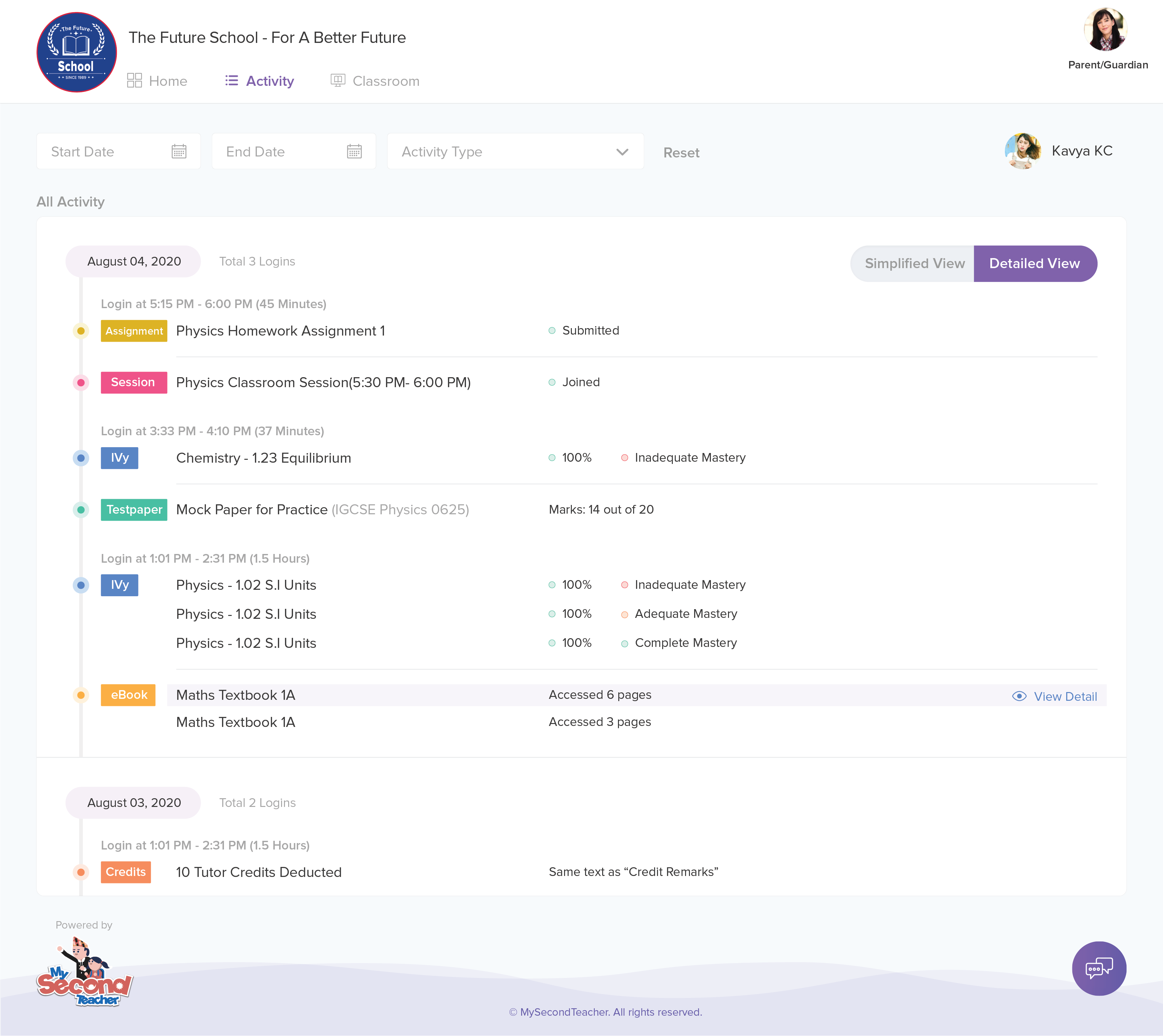This screenshot has width=1163, height=1036.
Task: Open Chemistry - 1.23 Equilibrium entry
Action: 264,458
